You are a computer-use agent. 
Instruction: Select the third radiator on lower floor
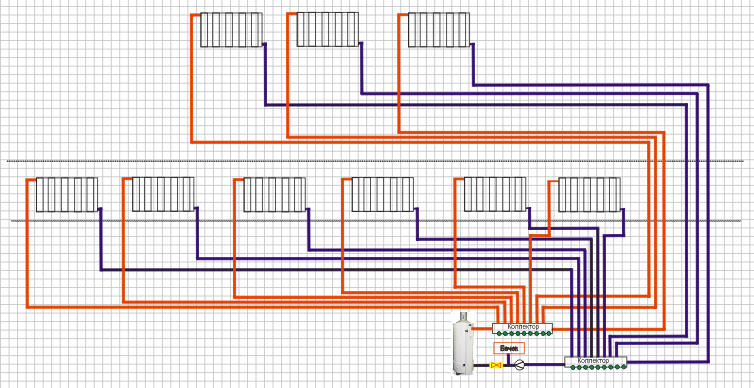[x=275, y=195]
